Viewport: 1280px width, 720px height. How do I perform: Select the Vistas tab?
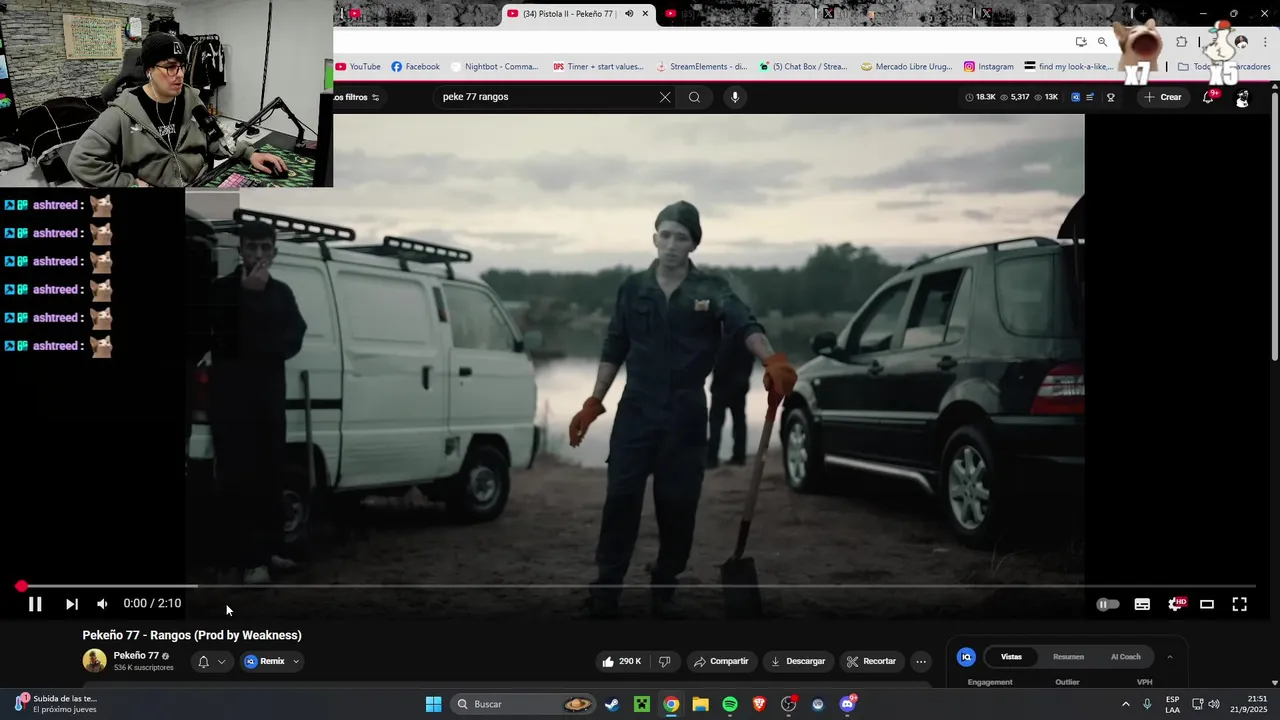[x=1011, y=657]
